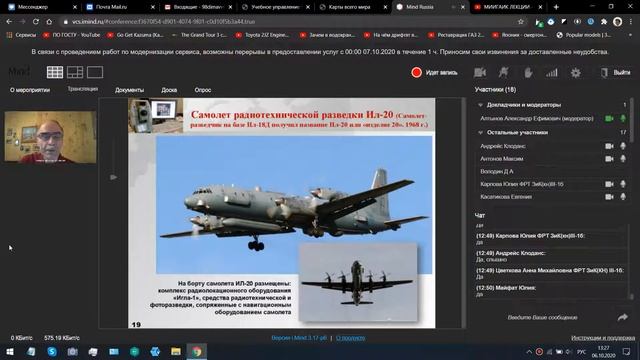The width and height of the screenshot is (640, 360).
Task: Switch to the Почта Mail.ru browser tab
Action: click(x=121, y=7)
